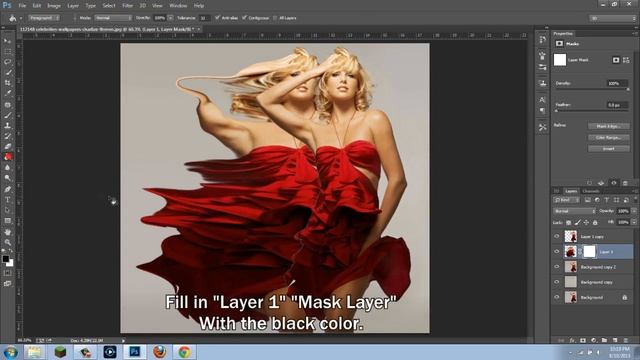Open the Mode dropdown in options bar
The width and height of the screenshot is (640, 360).
pos(113,18)
